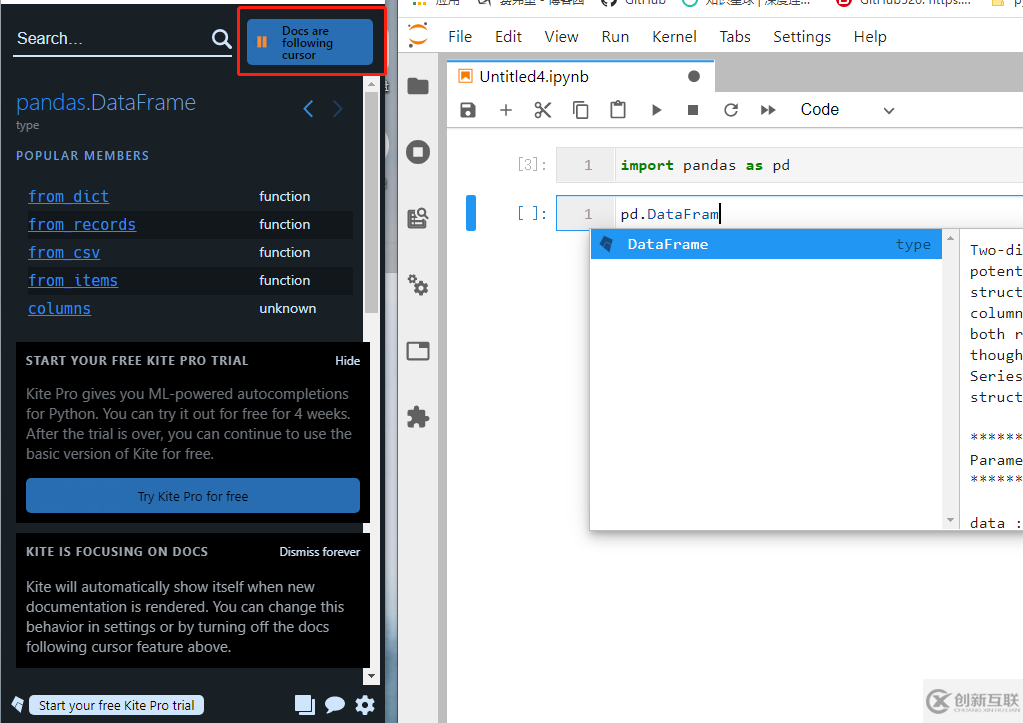Open the Tabs menu
This screenshot has height=723, width=1023.
tap(735, 37)
